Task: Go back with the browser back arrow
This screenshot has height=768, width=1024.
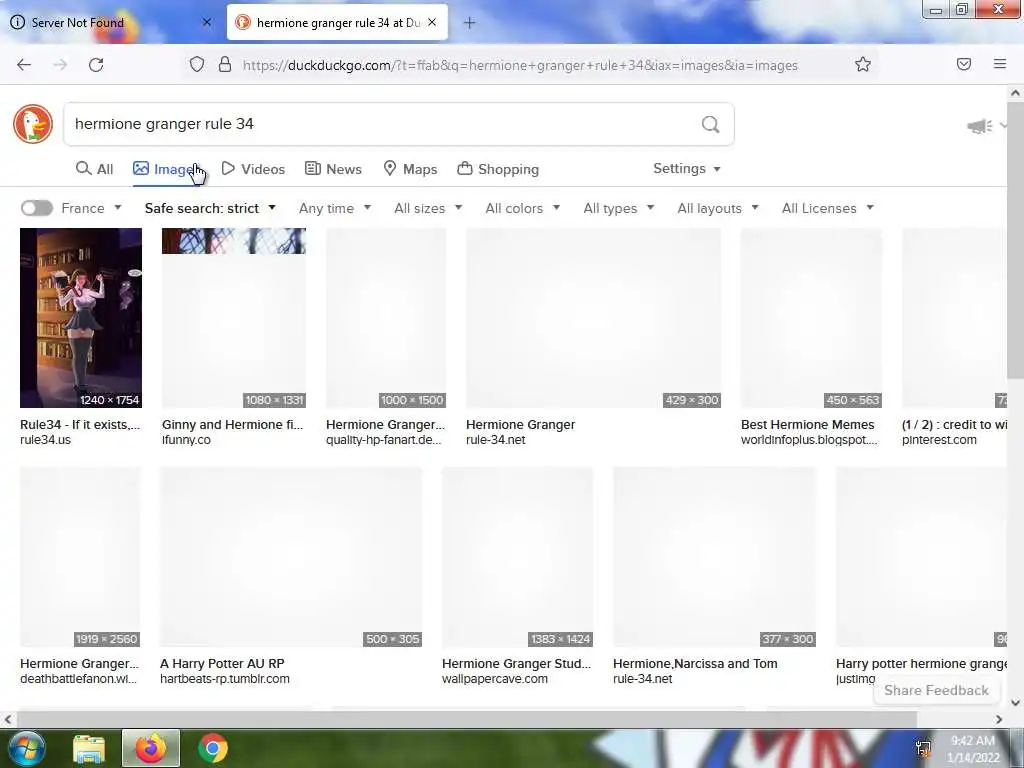Action: click(x=24, y=65)
